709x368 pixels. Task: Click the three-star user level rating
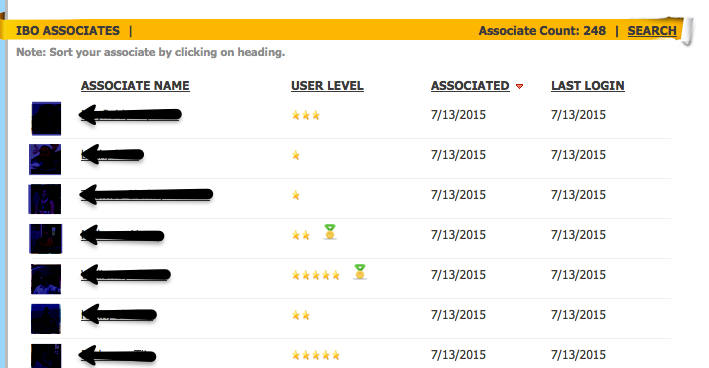point(306,115)
